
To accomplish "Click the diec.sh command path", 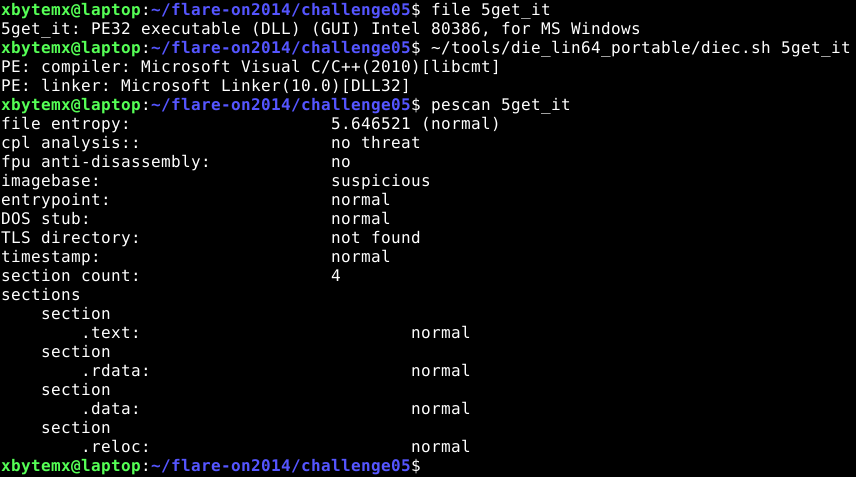I will (601, 48).
